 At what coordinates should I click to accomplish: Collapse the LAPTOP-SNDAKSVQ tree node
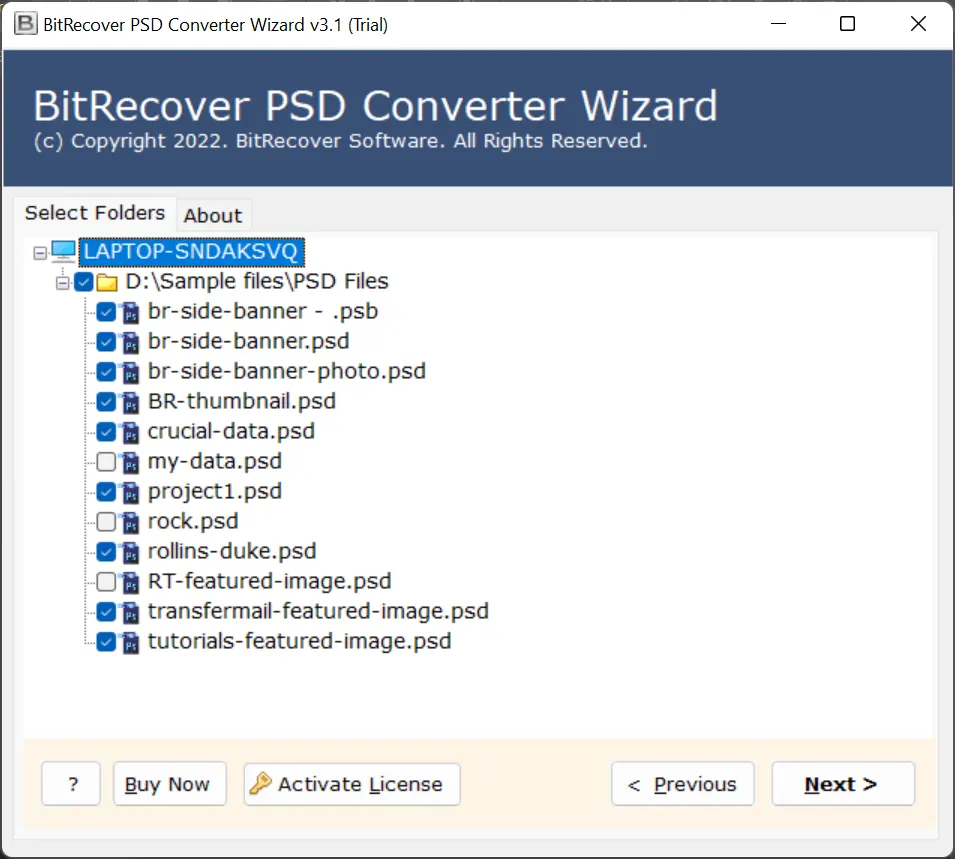(40, 253)
